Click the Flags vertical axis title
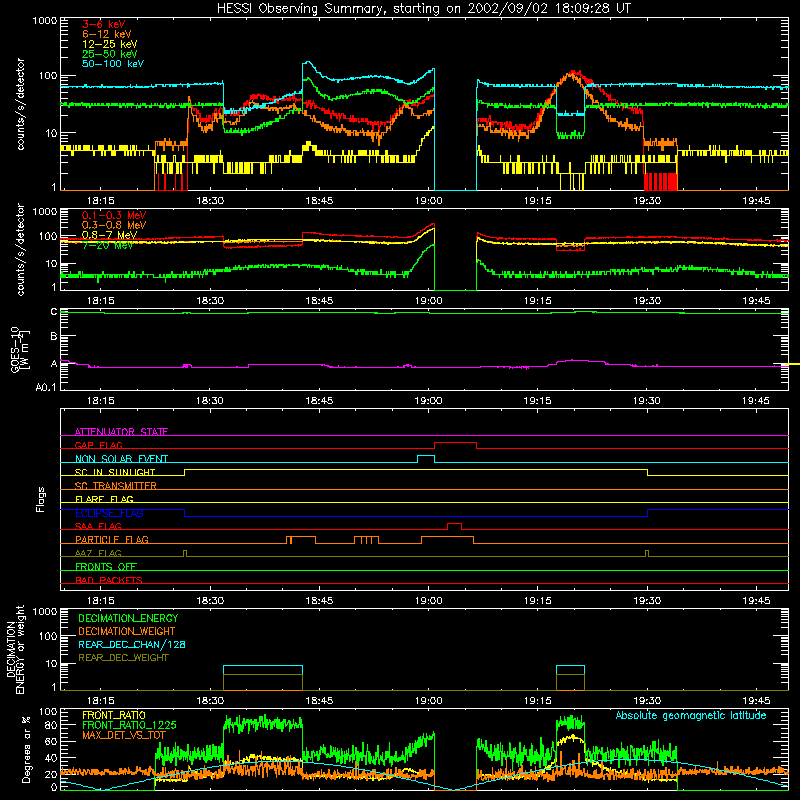Viewport: 800px width, 800px height. point(41,499)
